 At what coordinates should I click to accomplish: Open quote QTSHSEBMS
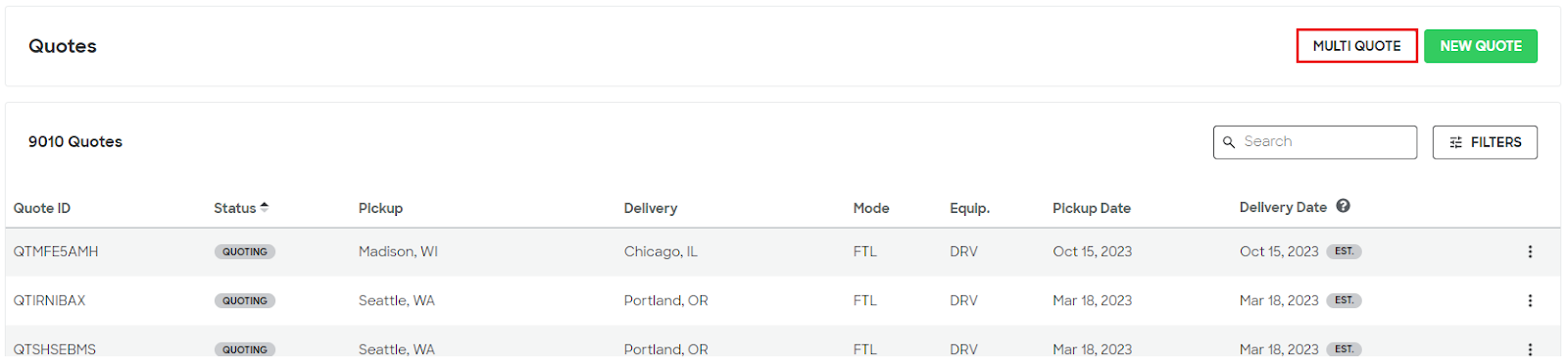55,349
